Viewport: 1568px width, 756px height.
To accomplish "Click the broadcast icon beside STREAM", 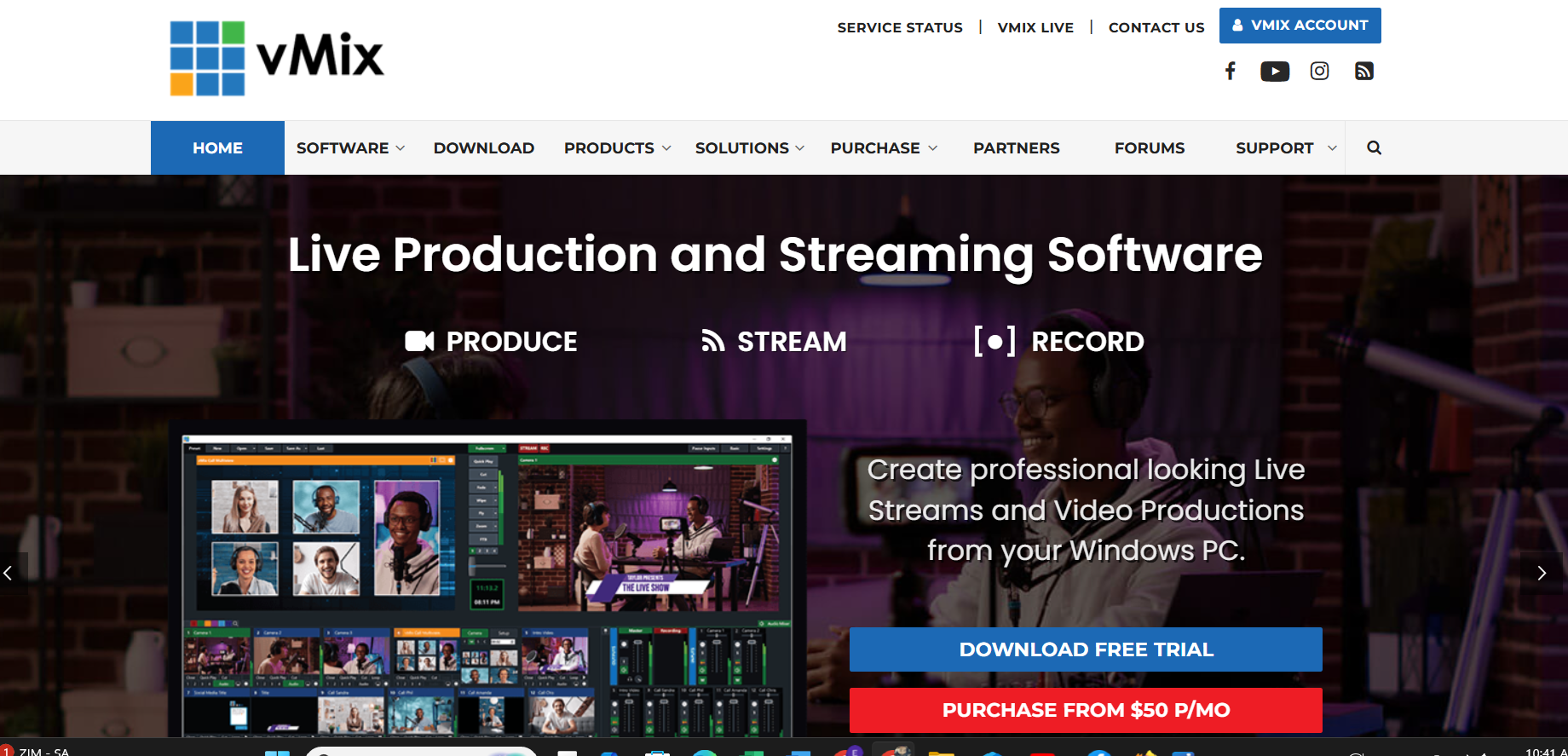I will [712, 341].
